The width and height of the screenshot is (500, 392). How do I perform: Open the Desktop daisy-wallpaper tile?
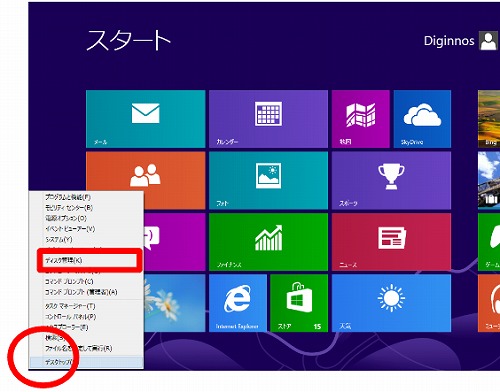174,303
